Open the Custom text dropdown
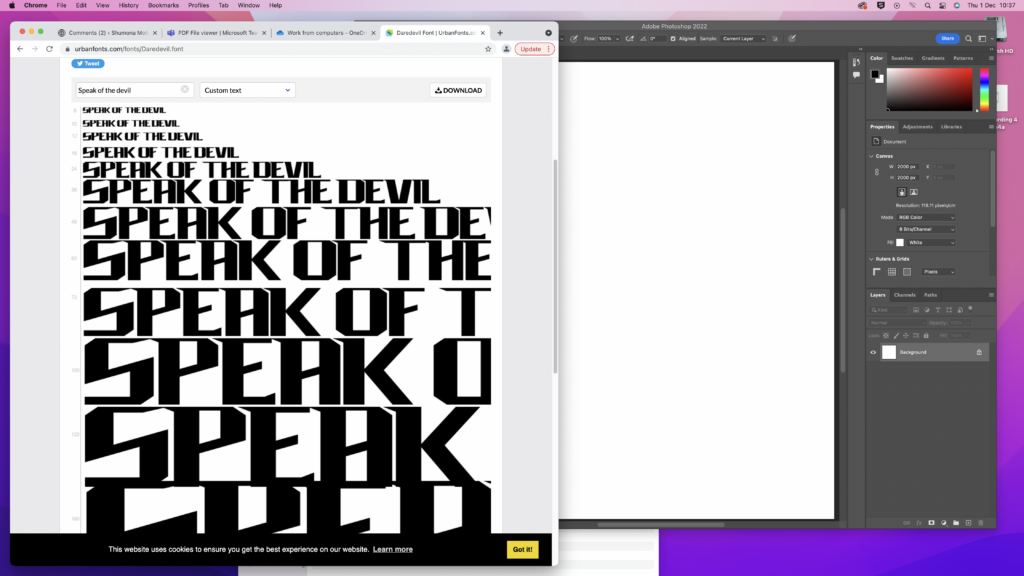The height and width of the screenshot is (576, 1024). [247, 90]
